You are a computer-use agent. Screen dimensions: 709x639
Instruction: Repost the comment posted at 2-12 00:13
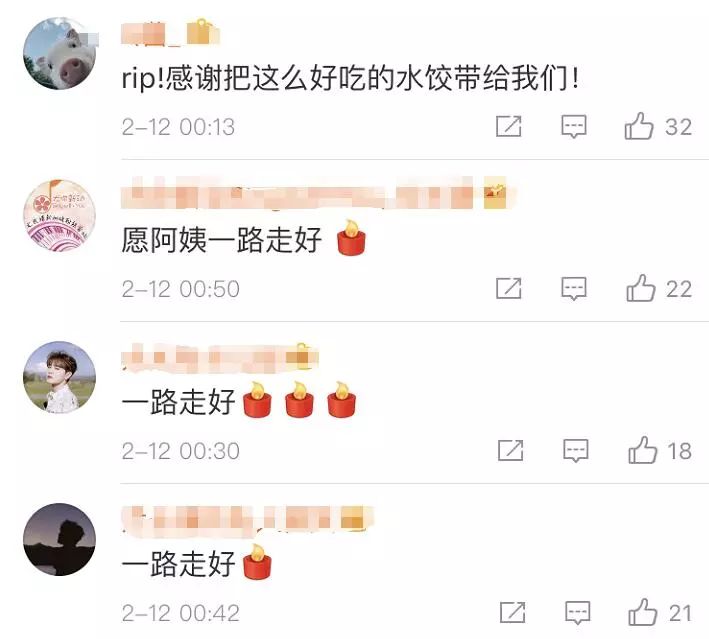pos(509,126)
